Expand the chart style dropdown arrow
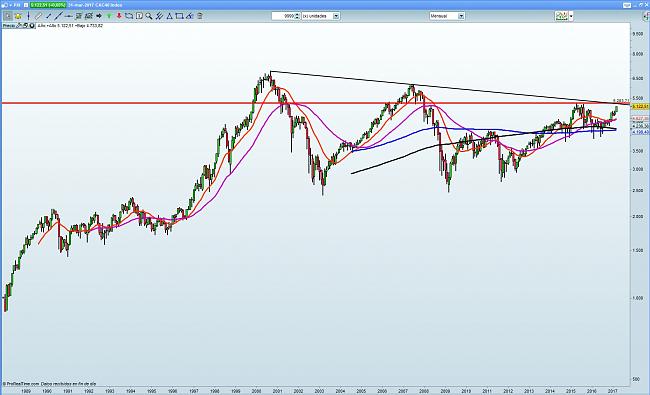This screenshot has width=650, height=395. pyautogui.click(x=571, y=16)
